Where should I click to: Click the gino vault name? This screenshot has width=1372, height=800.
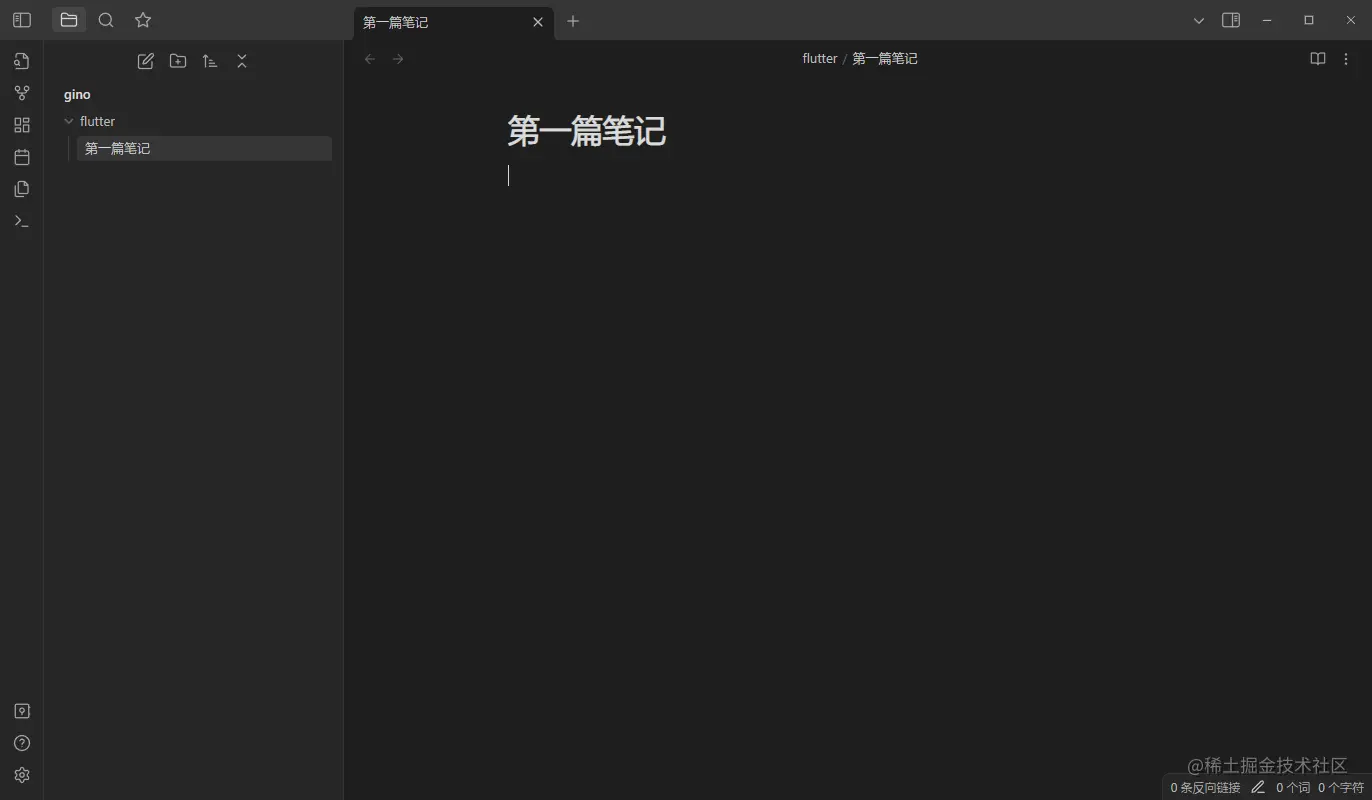click(77, 95)
